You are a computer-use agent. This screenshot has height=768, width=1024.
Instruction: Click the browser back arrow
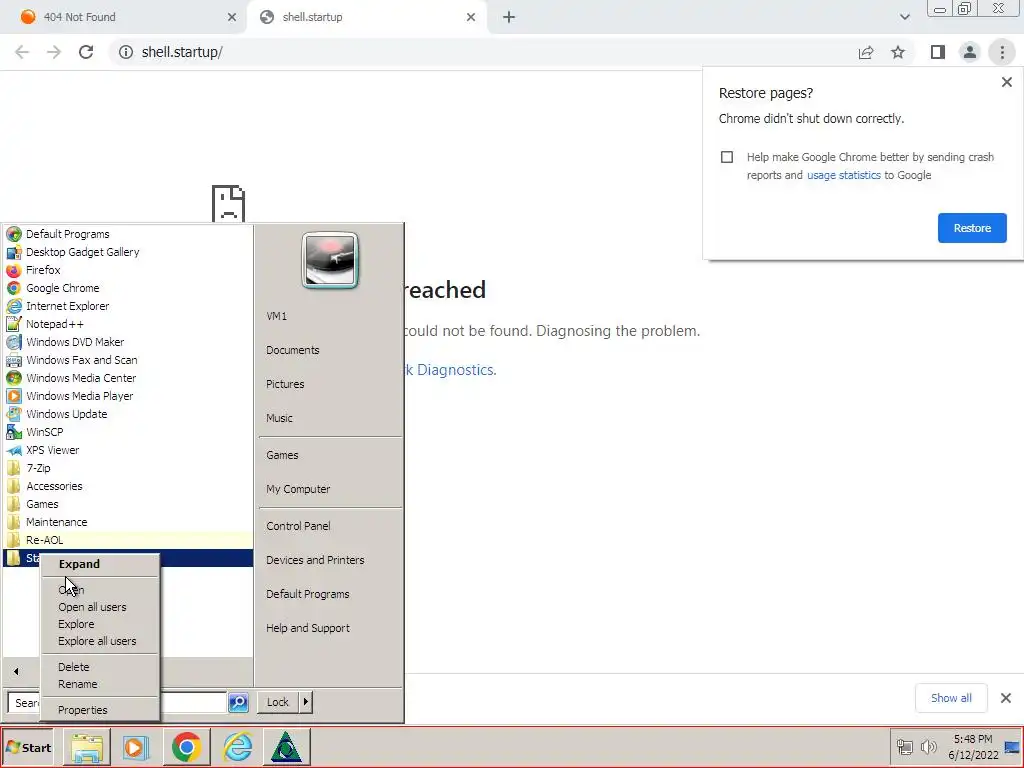22,52
